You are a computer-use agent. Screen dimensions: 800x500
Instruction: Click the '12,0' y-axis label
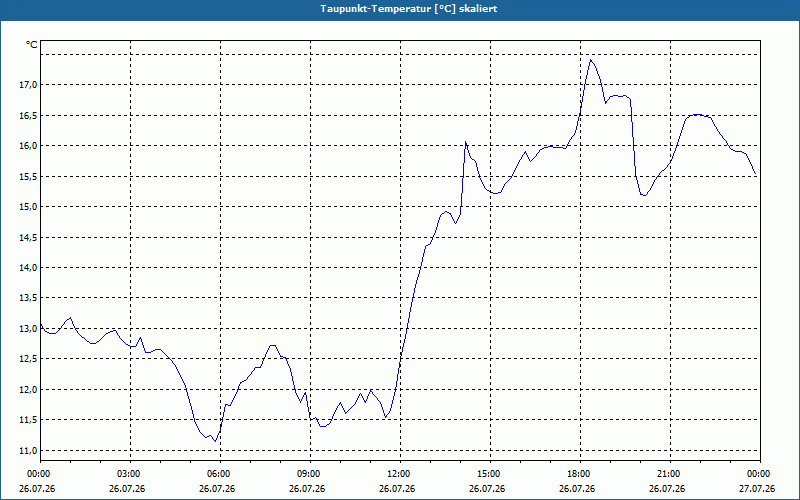click(x=28, y=389)
